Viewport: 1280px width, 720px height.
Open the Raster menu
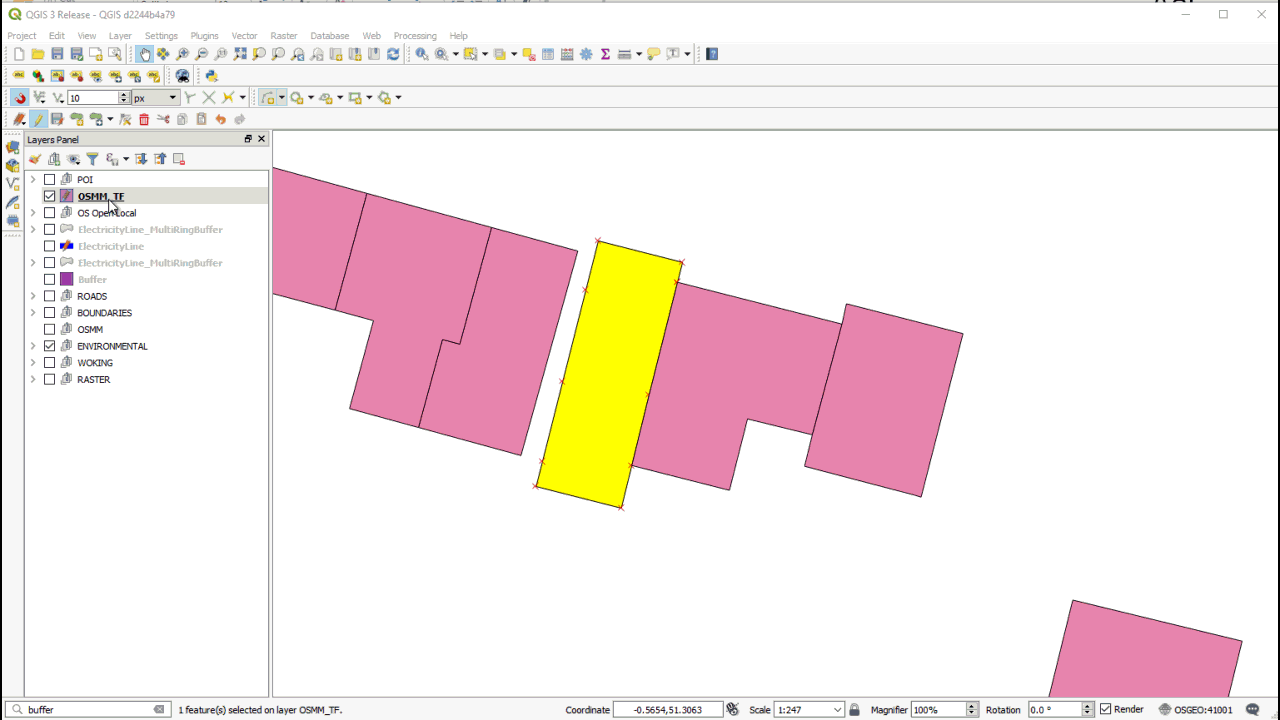click(x=284, y=36)
